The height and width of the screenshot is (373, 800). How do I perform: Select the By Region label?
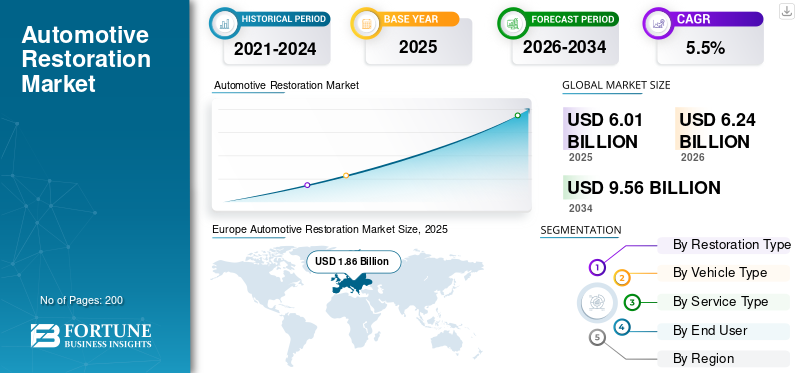[x=704, y=359]
